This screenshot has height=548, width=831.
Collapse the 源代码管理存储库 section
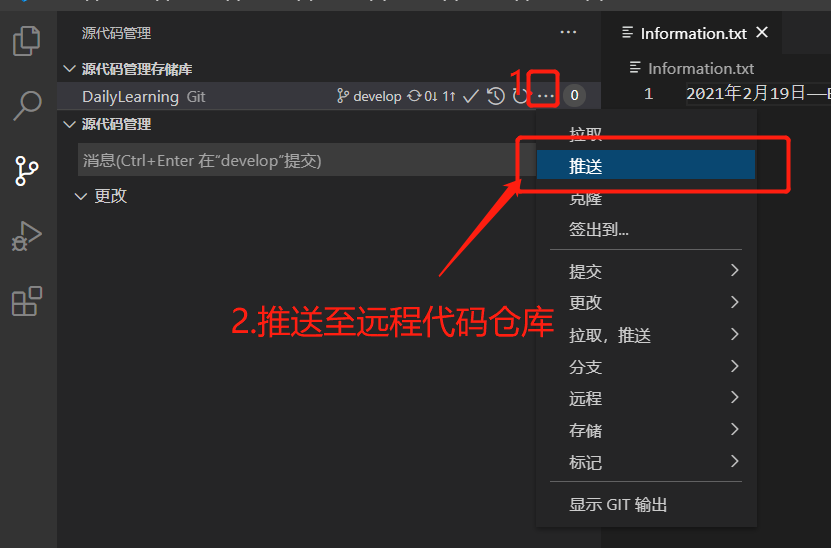point(69,68)
